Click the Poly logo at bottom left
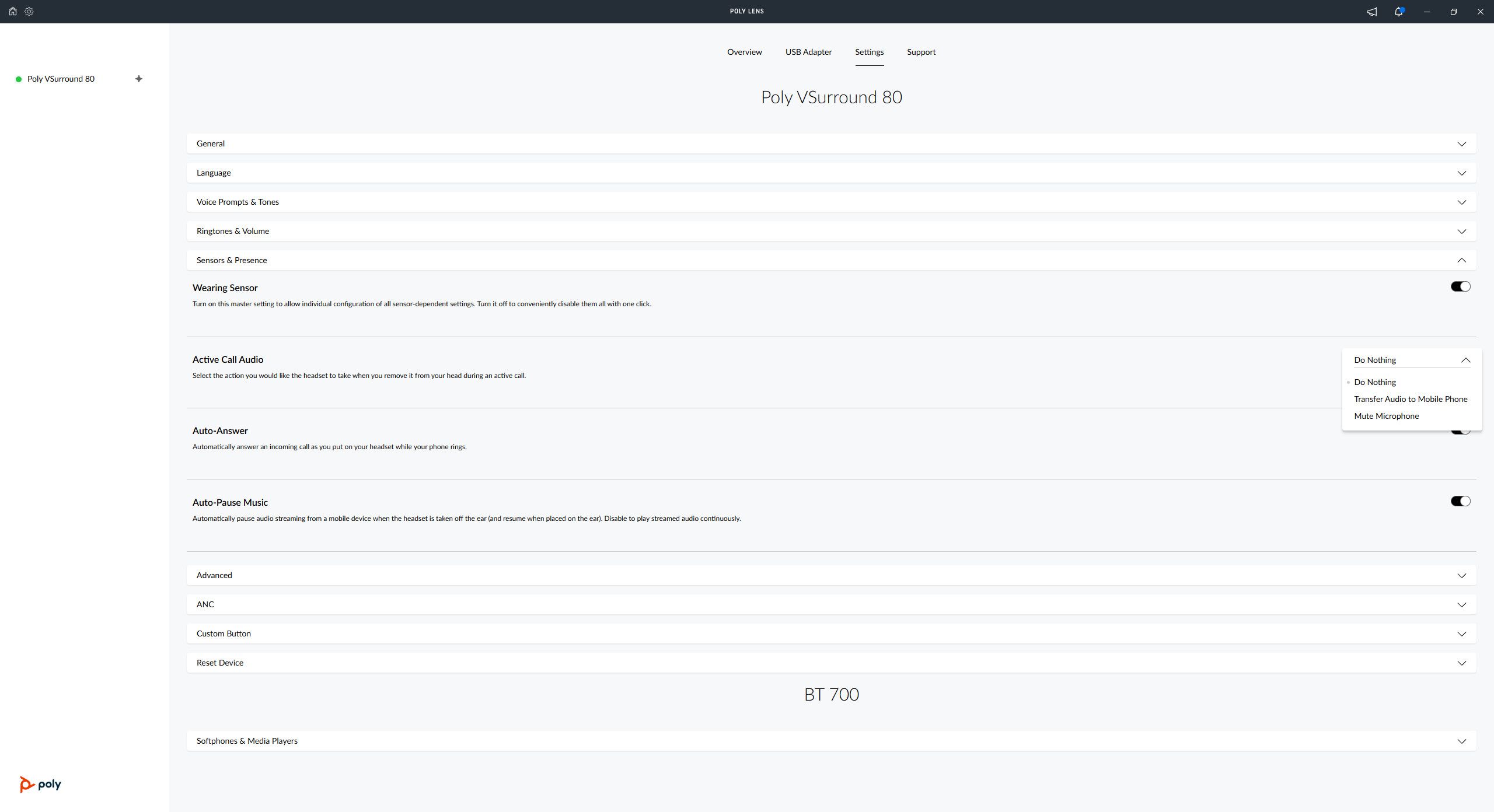 (x=40, y=785)
